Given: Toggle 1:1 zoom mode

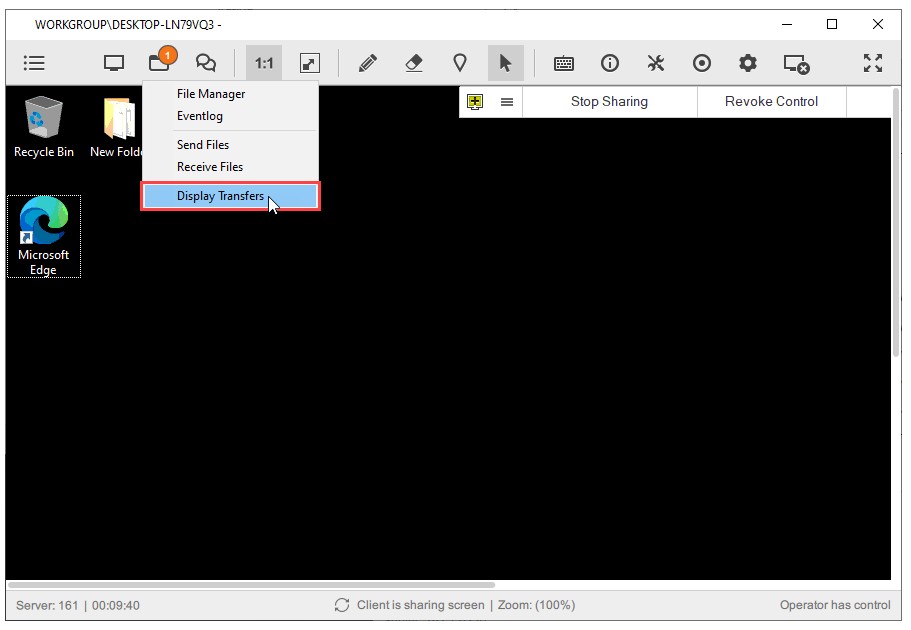Looking at the screenshot, I should [x=262, y=62].
